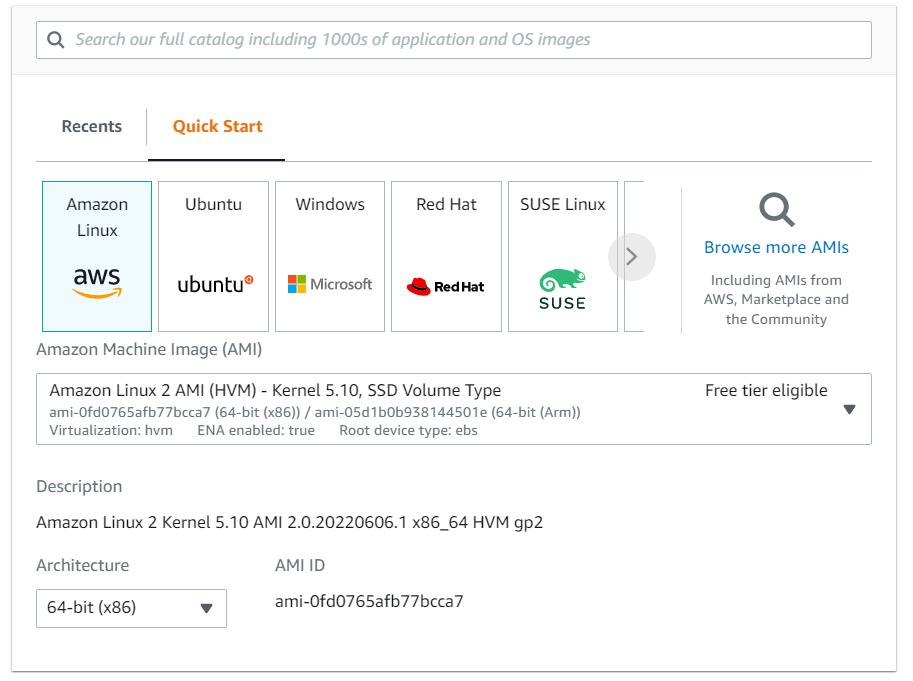Screen dimensions: 913x681
Task: Click text Including AMIs from AWS, Marketplace
Action: 776,299
